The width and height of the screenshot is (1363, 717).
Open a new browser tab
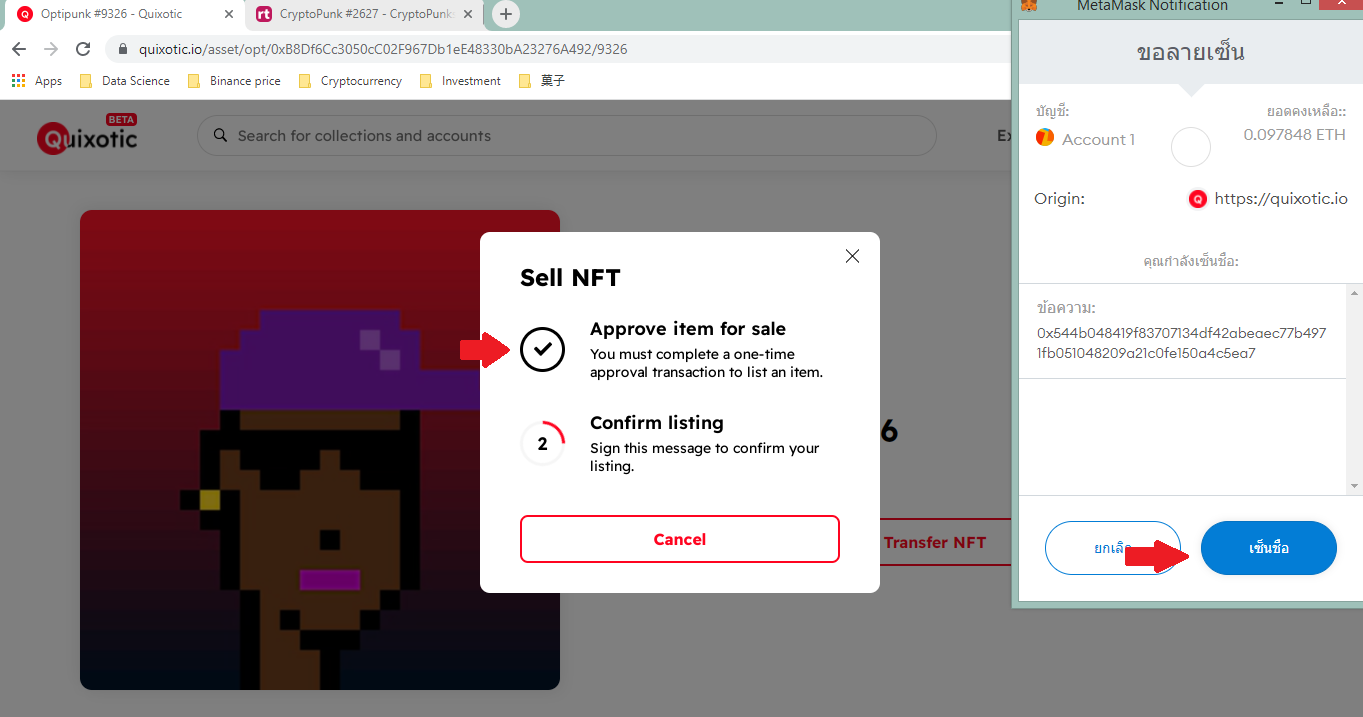click(506, 14)
